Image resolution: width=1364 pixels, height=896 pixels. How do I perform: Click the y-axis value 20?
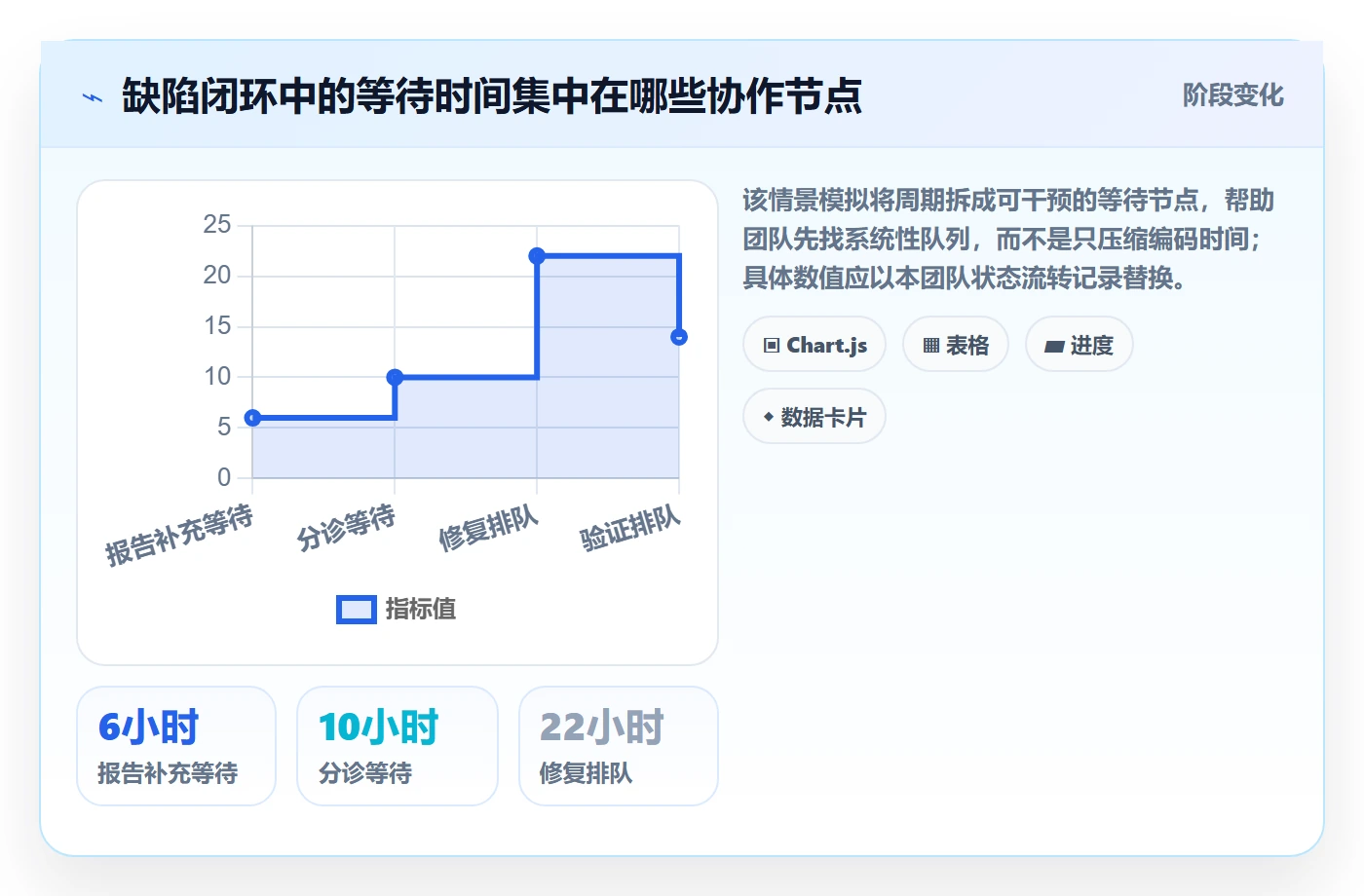(x=217, y=276)
